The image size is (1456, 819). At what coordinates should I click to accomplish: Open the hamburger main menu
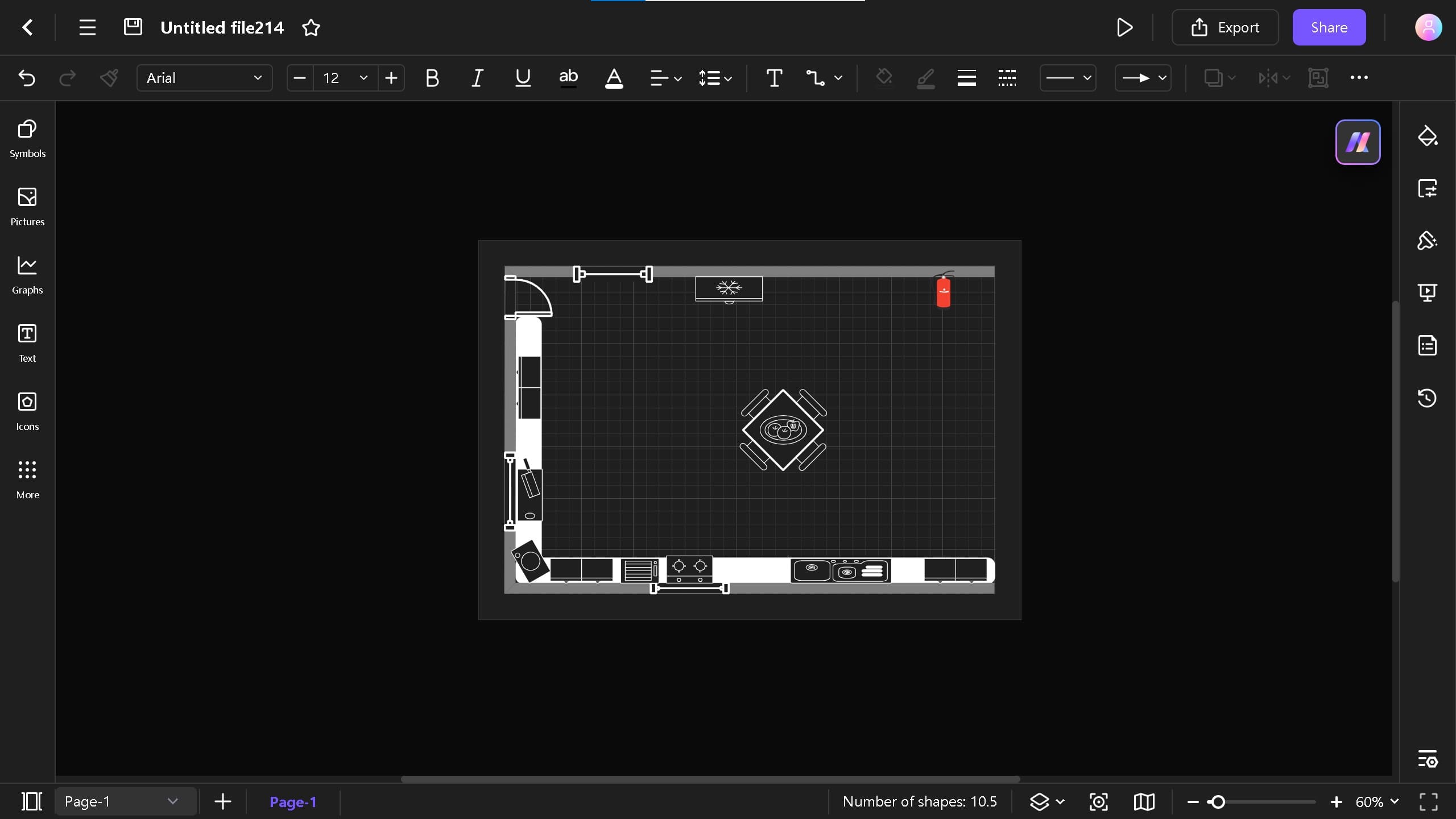click(87, 27)
